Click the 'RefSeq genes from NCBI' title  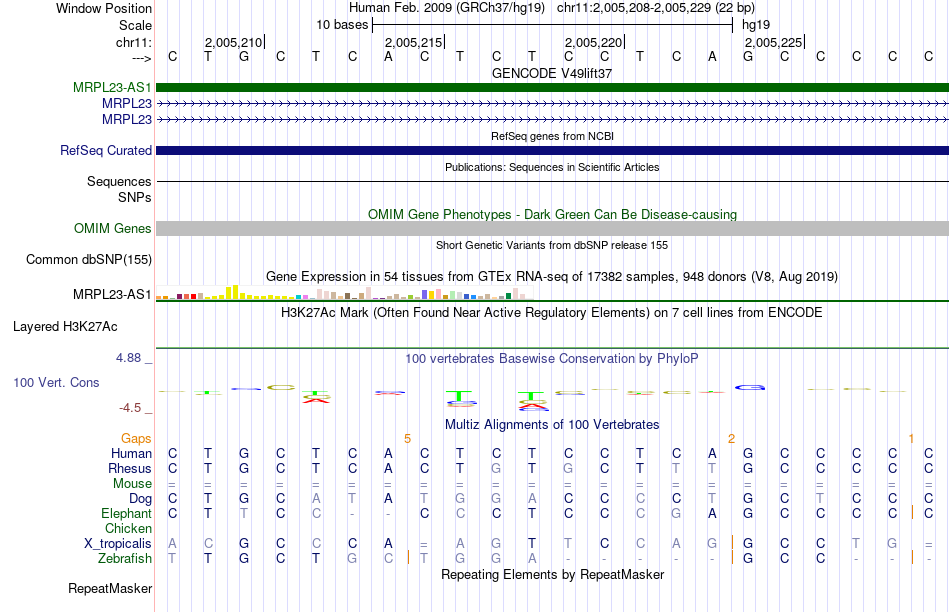pyautogui.click(x=552, y=136)
